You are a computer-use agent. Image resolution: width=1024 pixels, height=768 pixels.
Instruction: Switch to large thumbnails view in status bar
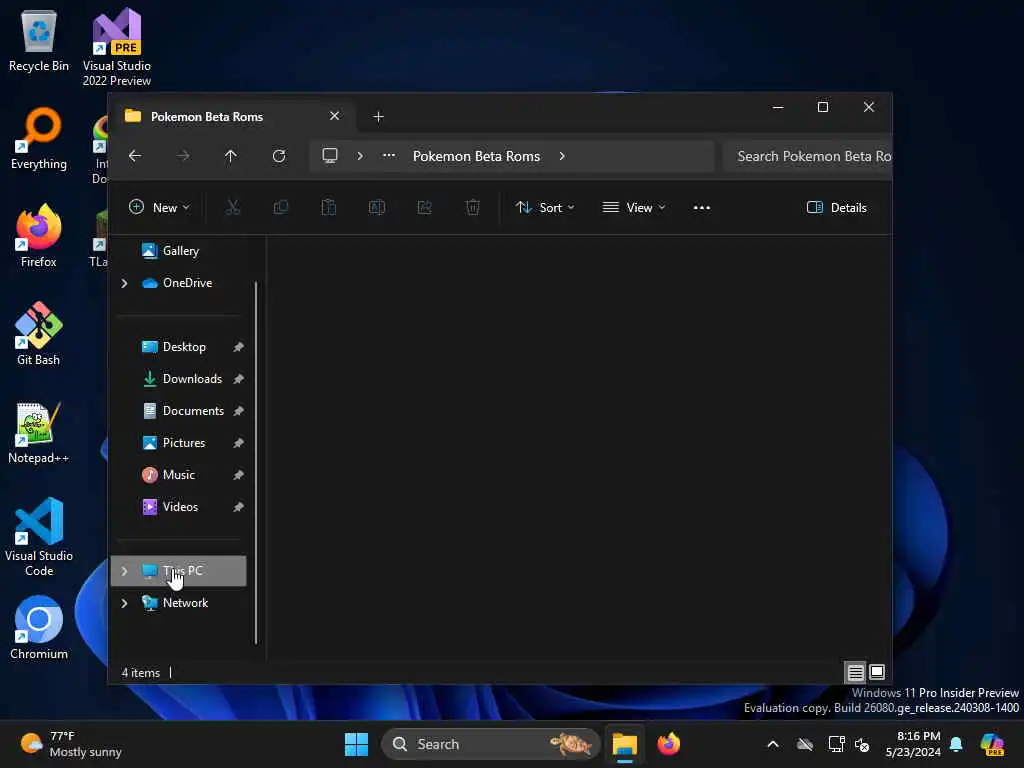[877, 672]
